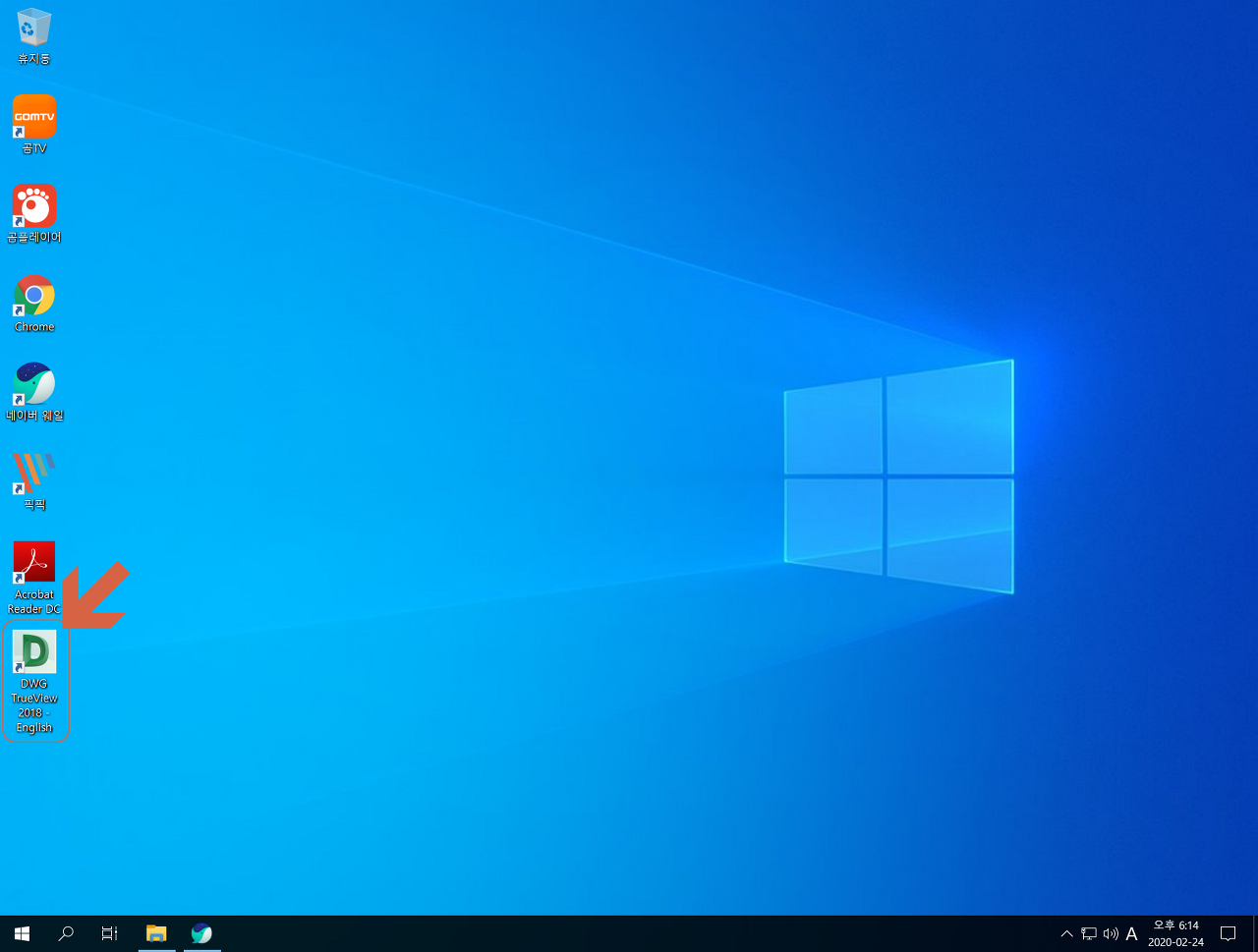Open network status tray icon
This screenshot has height=952, width=1258.
(1089, 934)
